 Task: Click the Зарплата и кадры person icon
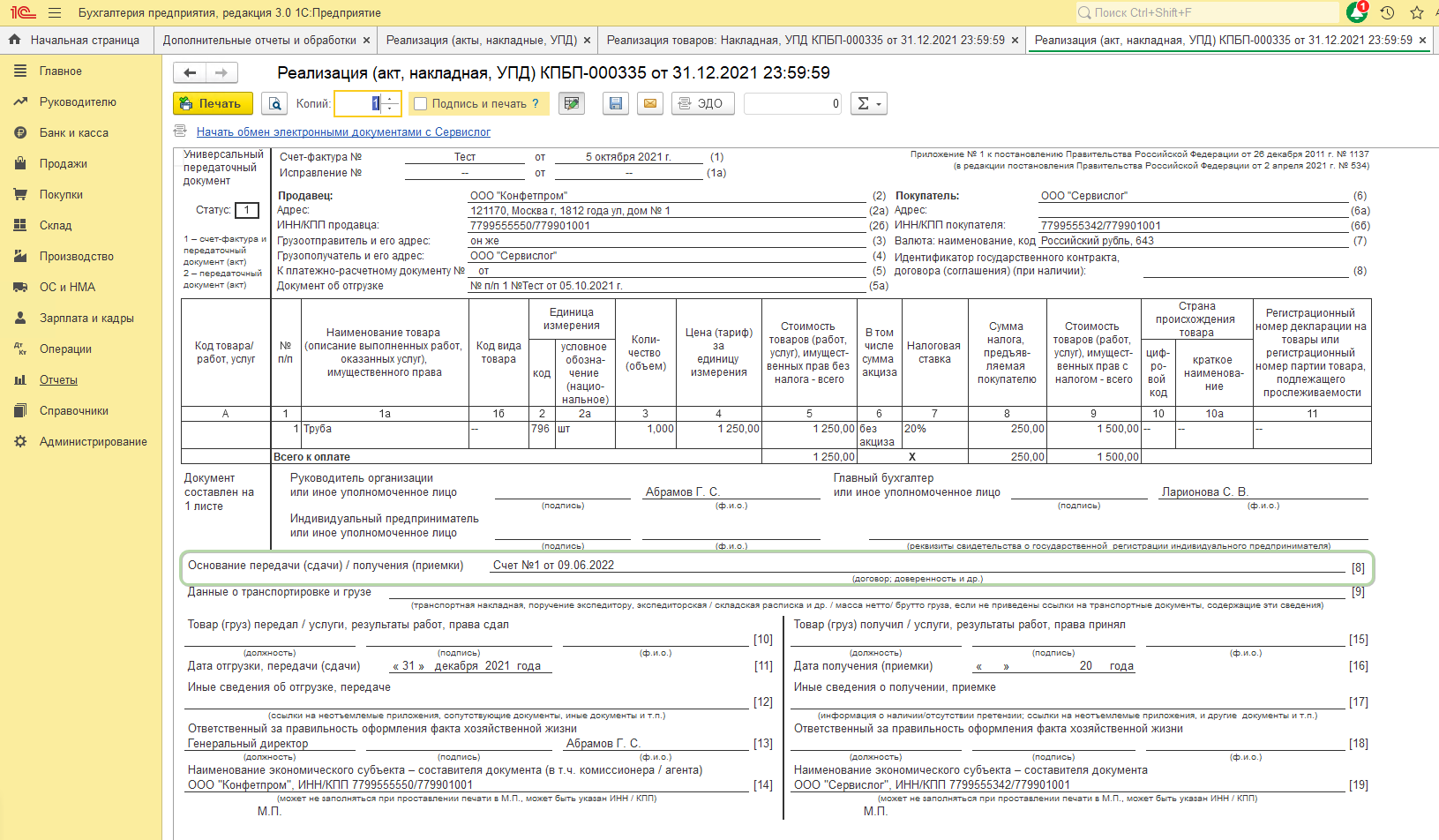tap(20, 319)
